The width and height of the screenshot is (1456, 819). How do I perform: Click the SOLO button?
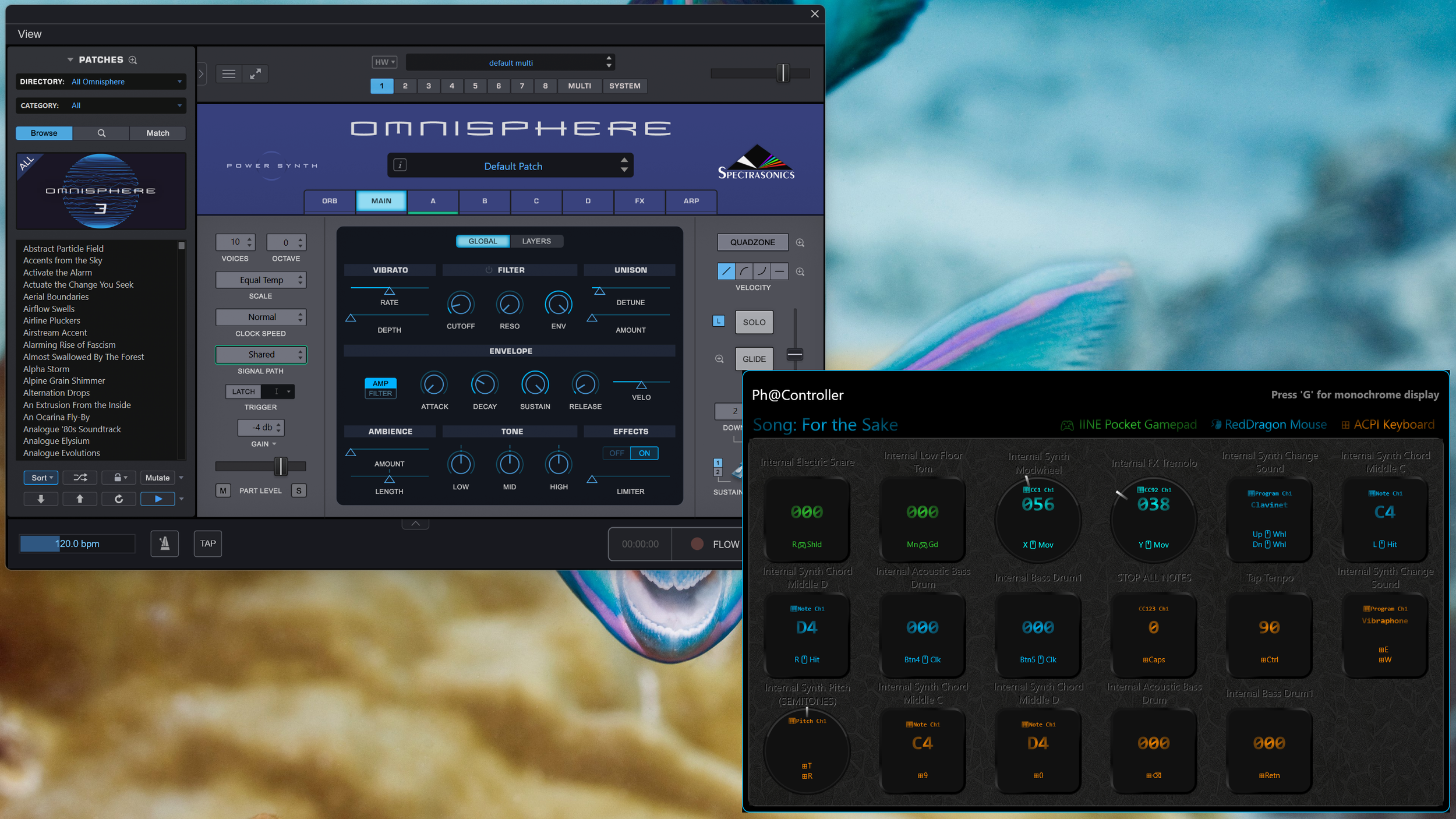pyautogui.click(x=754, y=322)
